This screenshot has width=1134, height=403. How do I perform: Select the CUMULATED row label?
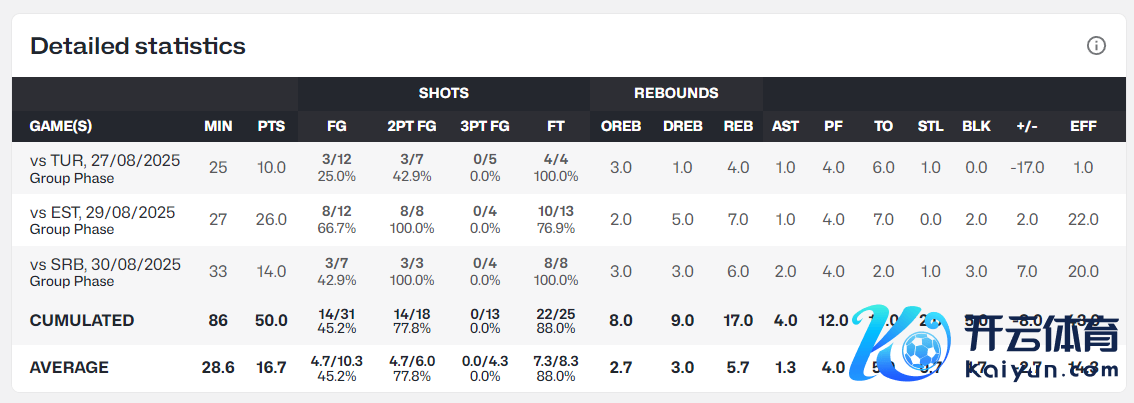(82, 320)
